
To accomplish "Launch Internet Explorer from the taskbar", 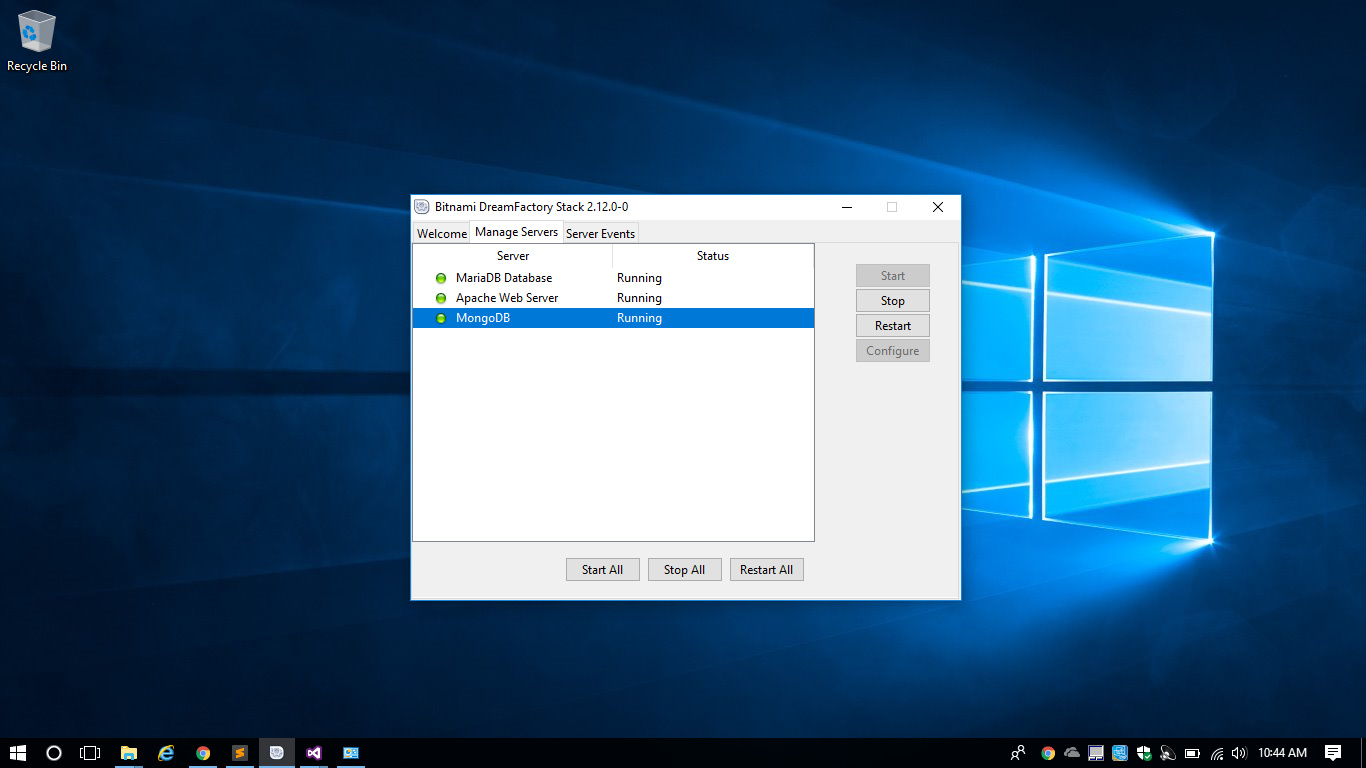I will click(166, 753).
